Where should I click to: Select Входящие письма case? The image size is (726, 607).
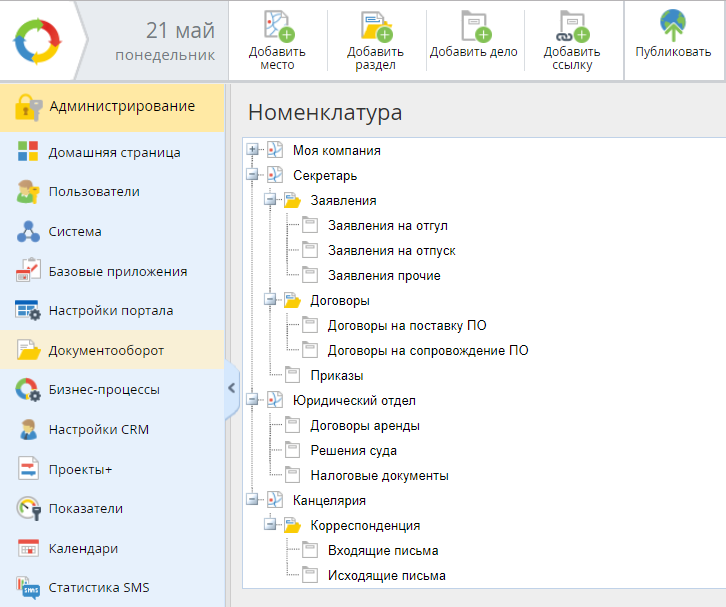pyautogui.click(x=383, y=551)
